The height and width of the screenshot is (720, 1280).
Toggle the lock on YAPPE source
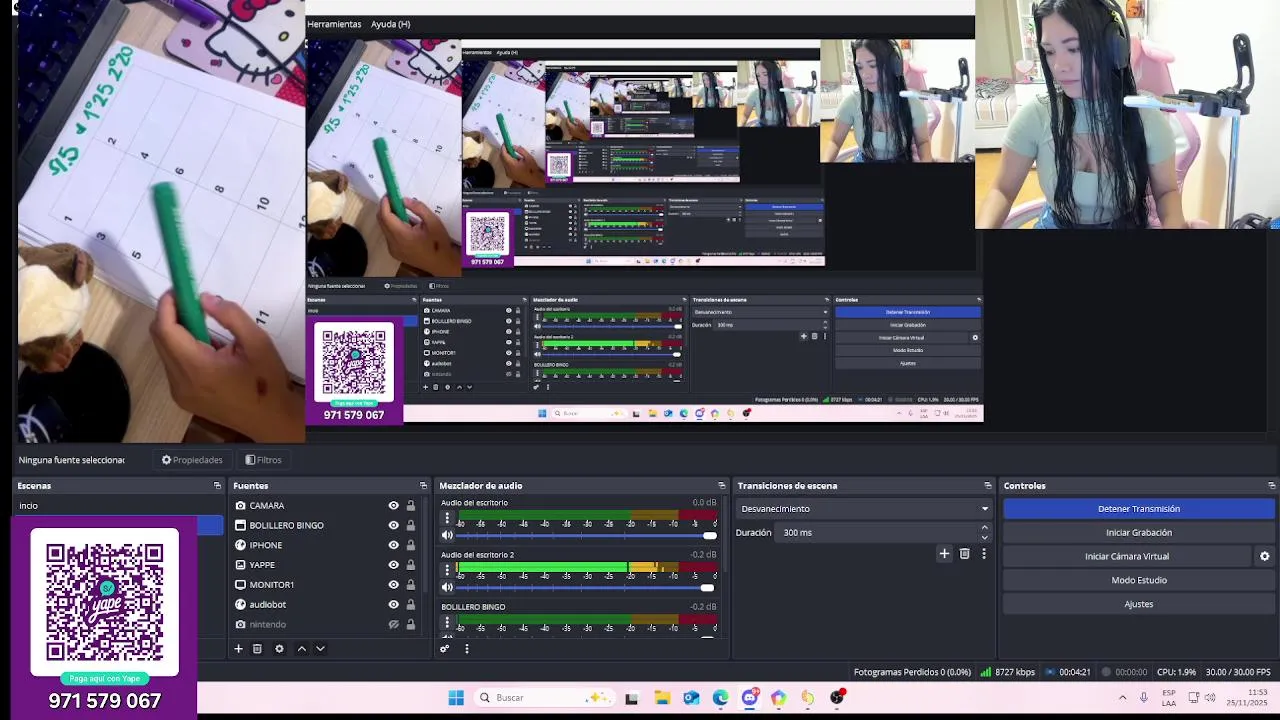[x=410, y=565]
